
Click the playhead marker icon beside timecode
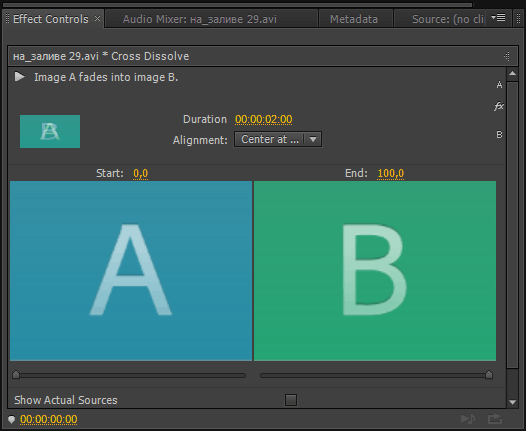(11, 419)
